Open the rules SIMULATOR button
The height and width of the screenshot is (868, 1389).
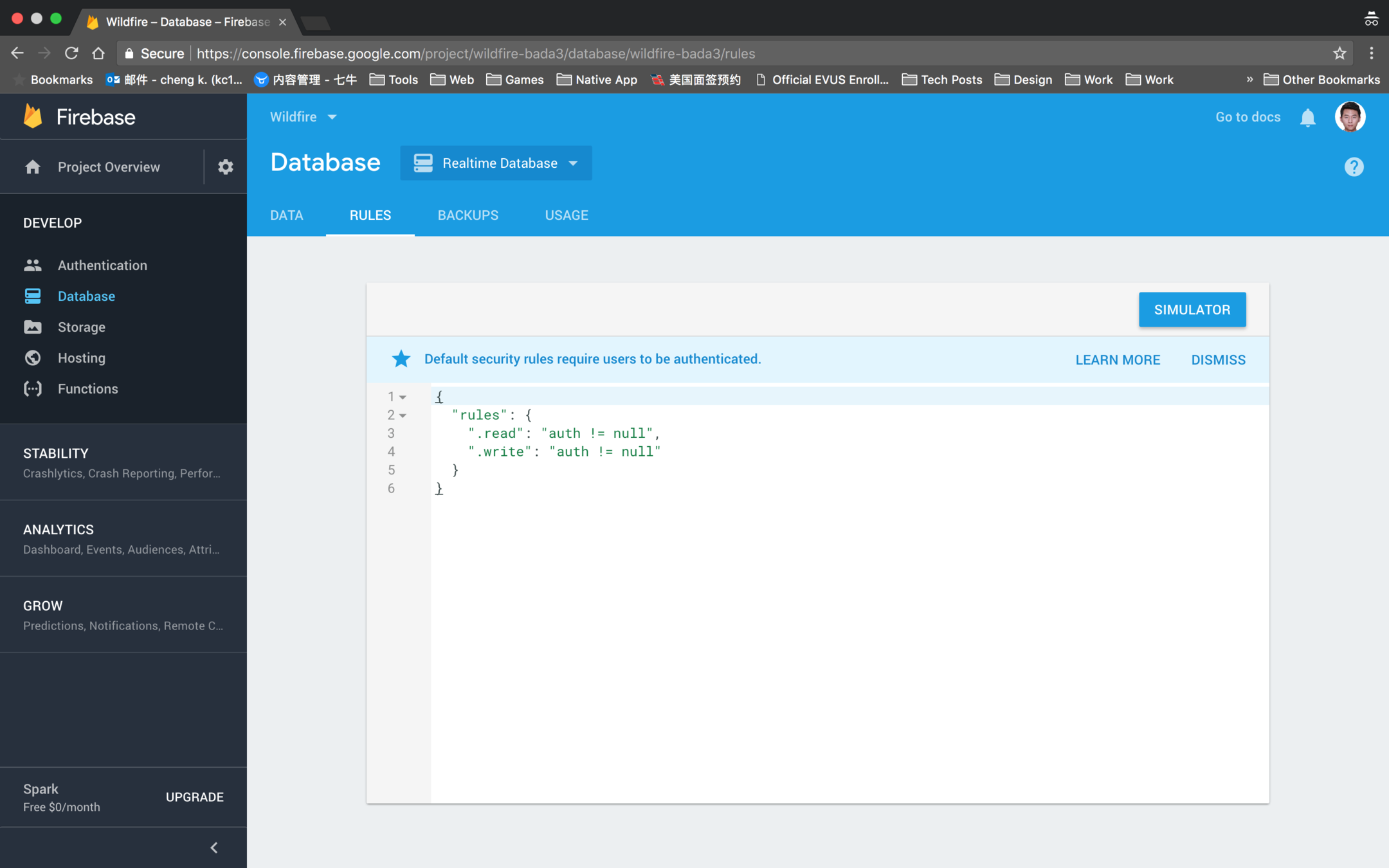coord(1192,310)
